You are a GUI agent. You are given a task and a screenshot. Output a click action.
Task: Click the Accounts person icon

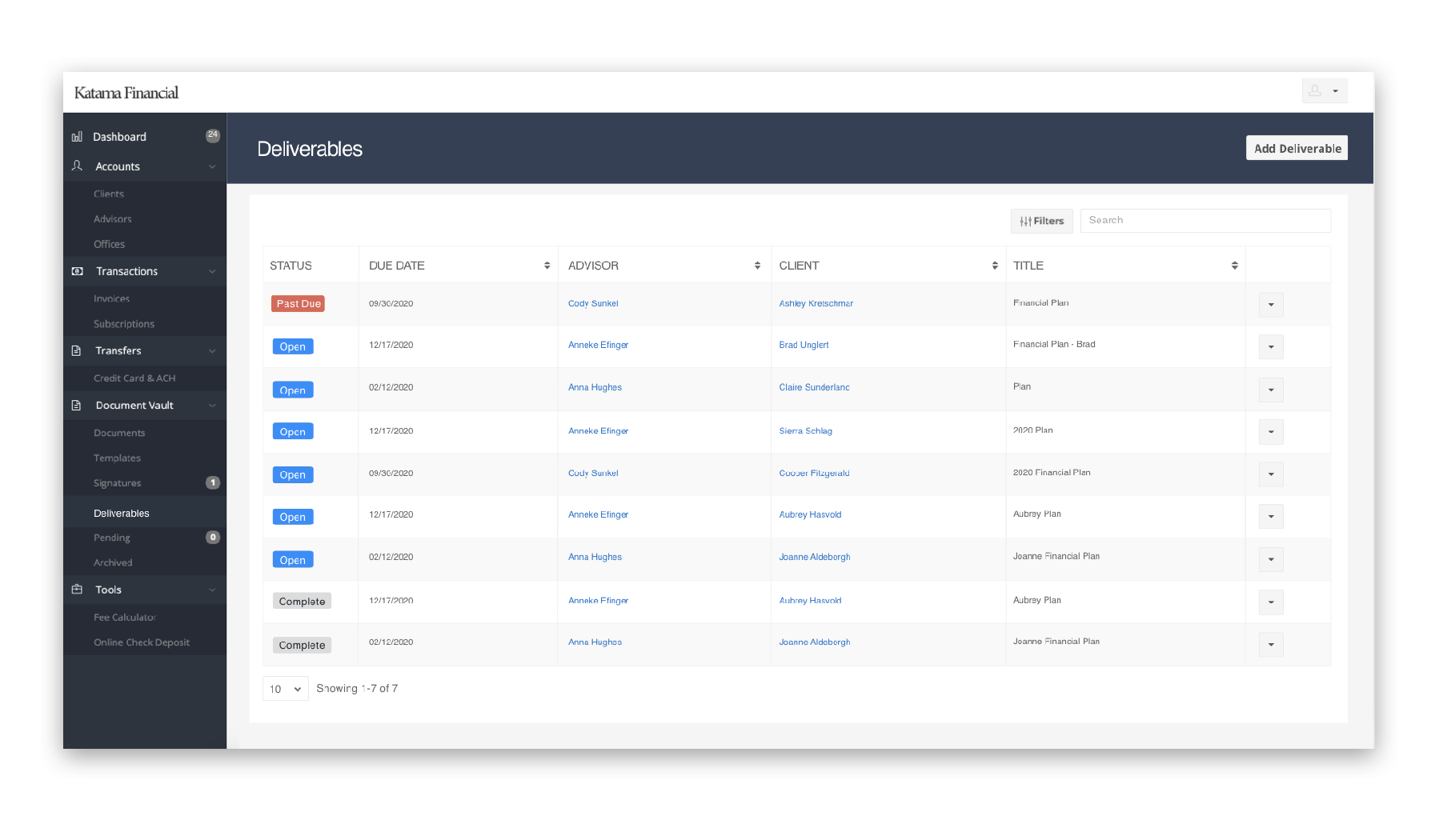click(x=77, y=166)
